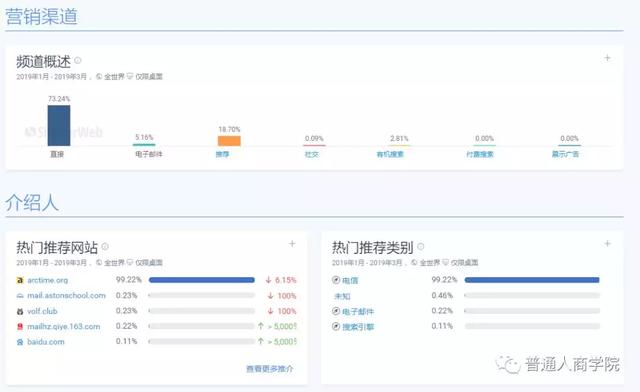Click the baidu.com 0.11% progress bar
640x392 pixels.
(x=202, y=341)
